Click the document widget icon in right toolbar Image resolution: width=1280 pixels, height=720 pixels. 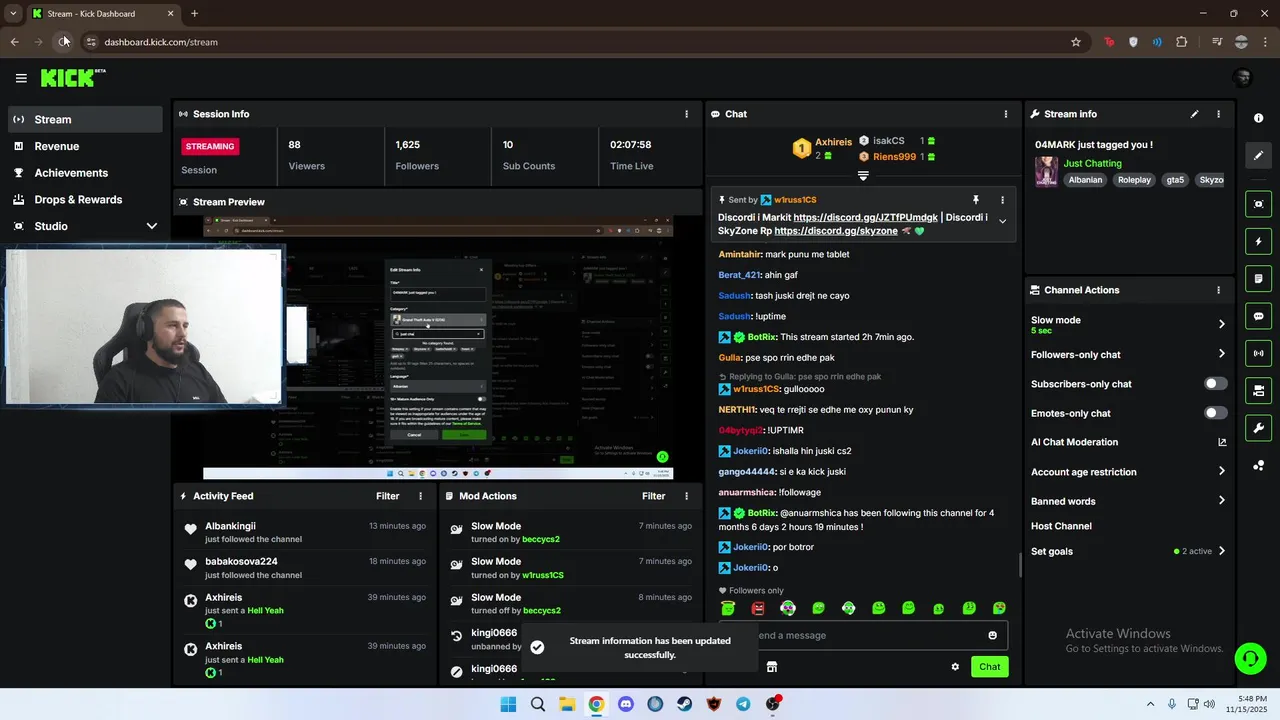point(1258,278)
